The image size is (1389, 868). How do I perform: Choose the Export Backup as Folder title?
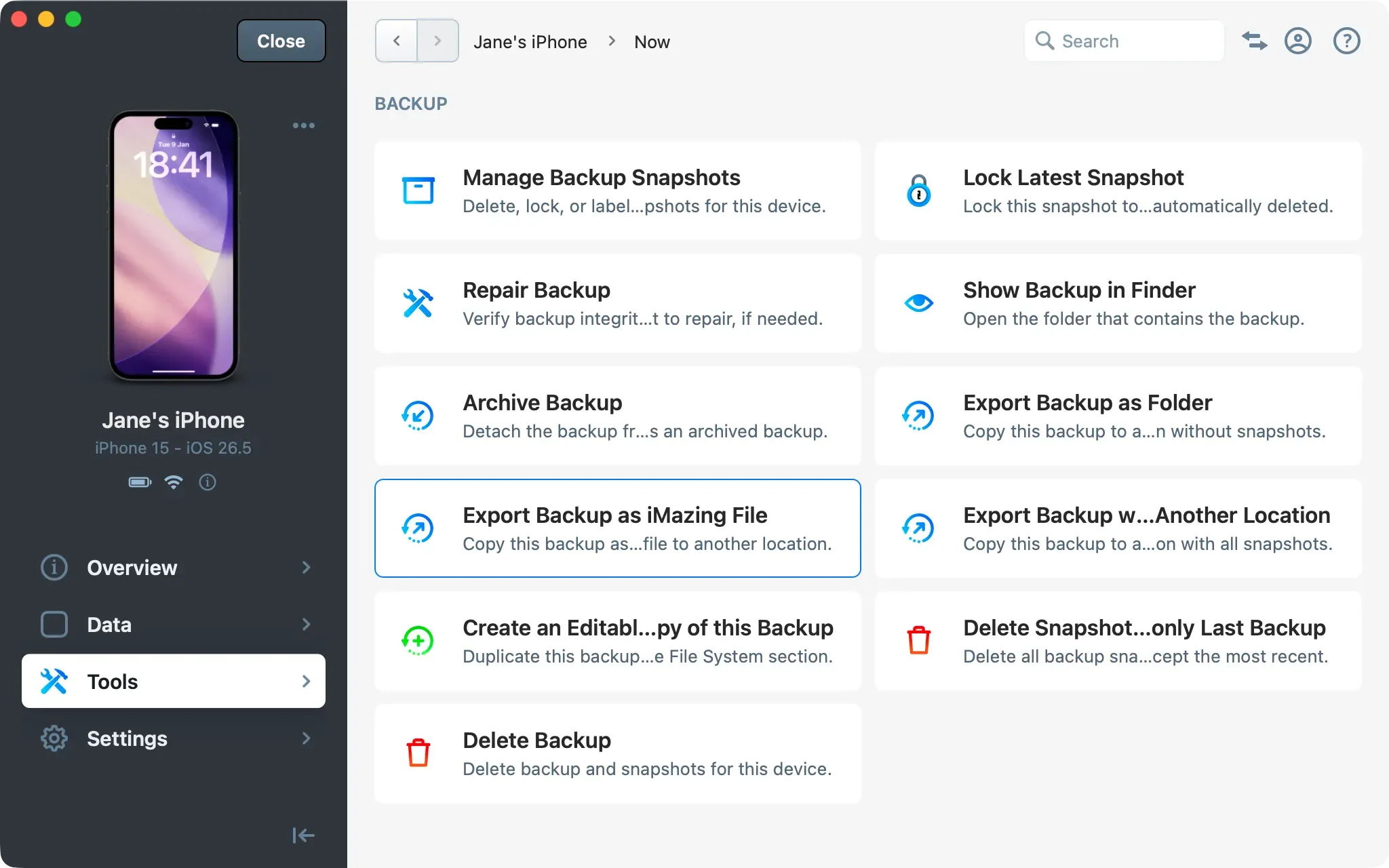click(x=1087, y=403)
